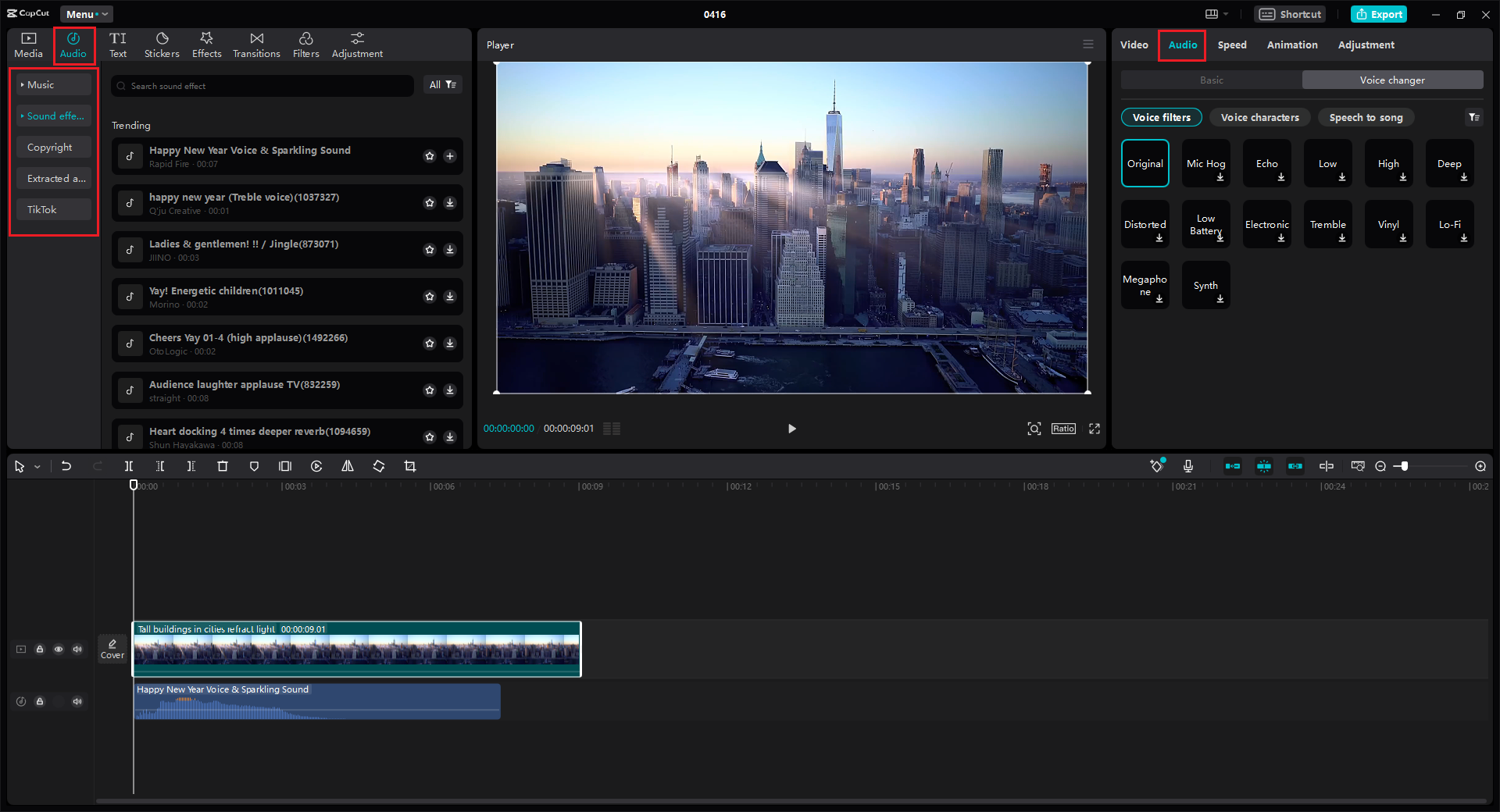Switch to the Speed tab
Image resolution: width=1500 pixels, height=812 pixels.
coord(1232,45)
